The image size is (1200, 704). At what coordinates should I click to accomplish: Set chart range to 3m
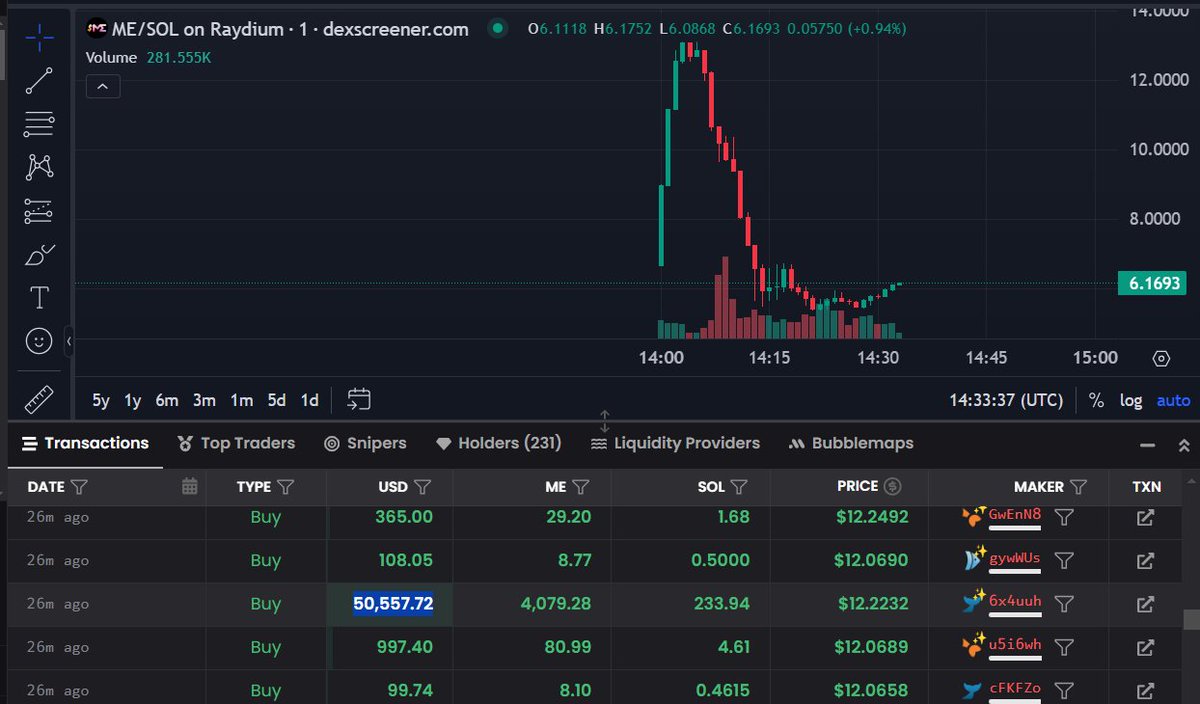pos(204,400)
